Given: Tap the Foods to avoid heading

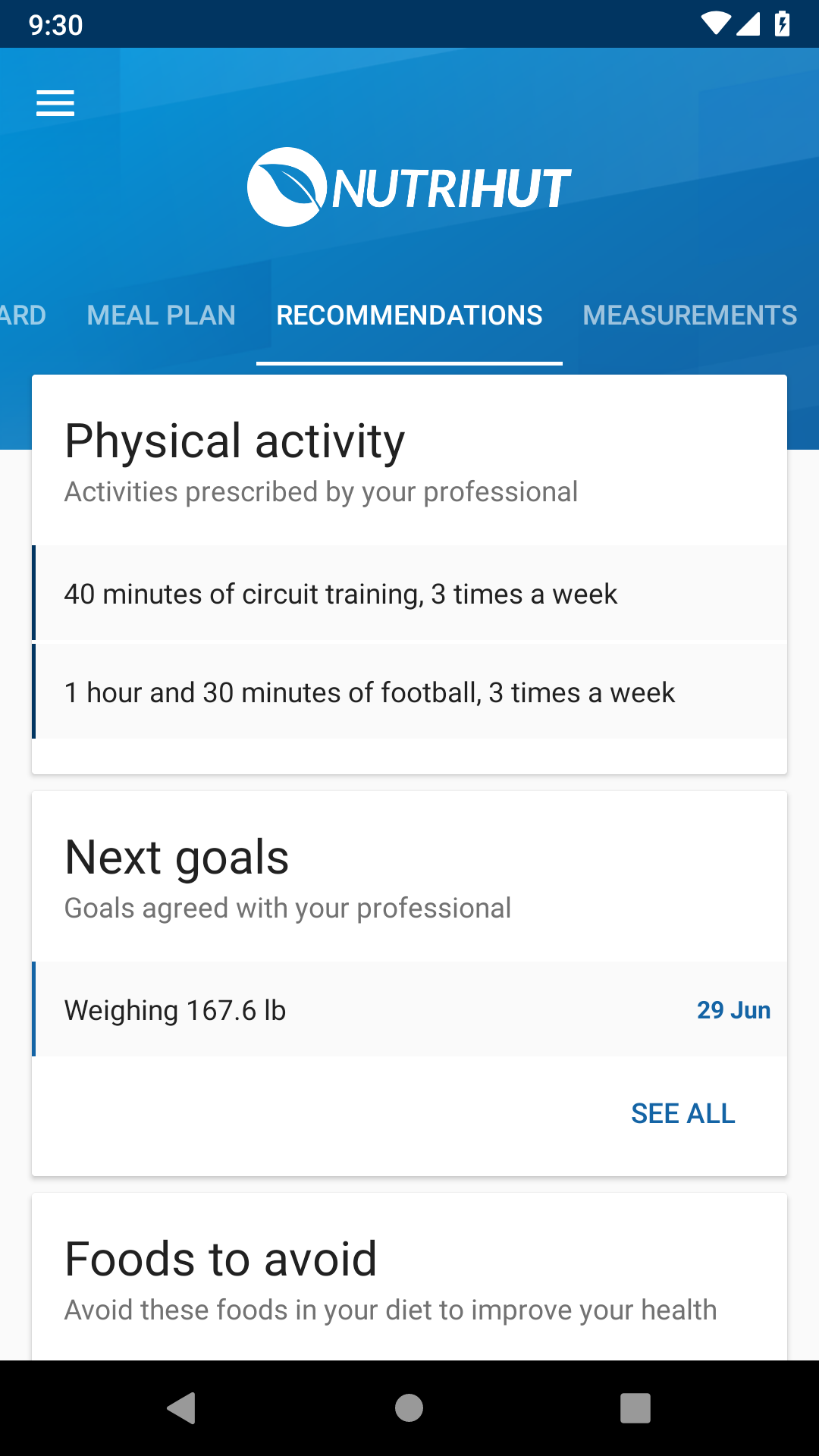Looking at the screenshot, I should pos(221,1259).
